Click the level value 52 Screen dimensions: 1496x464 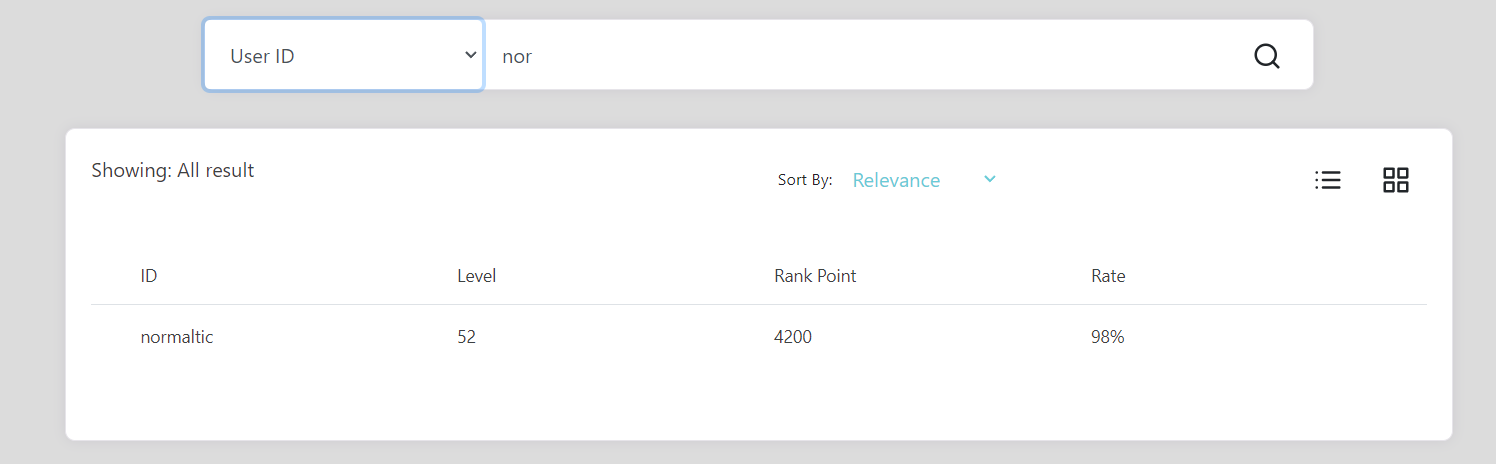click(x=466, y=337)
